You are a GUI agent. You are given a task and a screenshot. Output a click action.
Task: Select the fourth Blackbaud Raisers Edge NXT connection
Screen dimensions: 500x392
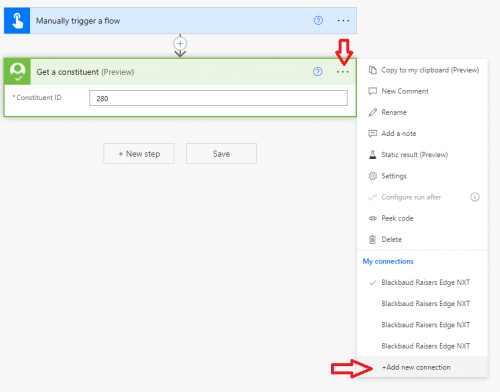point(422,346)
